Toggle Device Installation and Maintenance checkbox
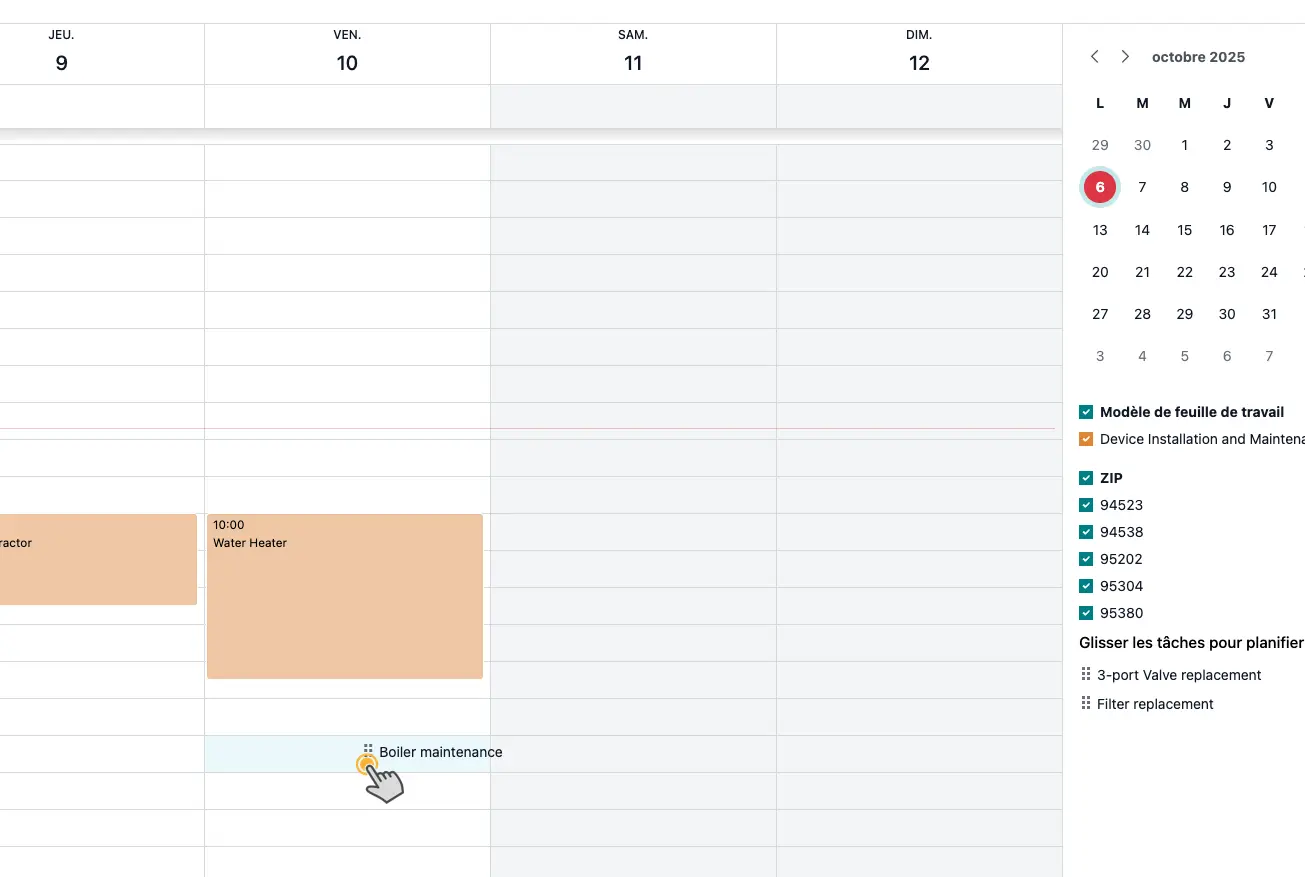Screen dimensions: 1305x877 (1086, 439)
